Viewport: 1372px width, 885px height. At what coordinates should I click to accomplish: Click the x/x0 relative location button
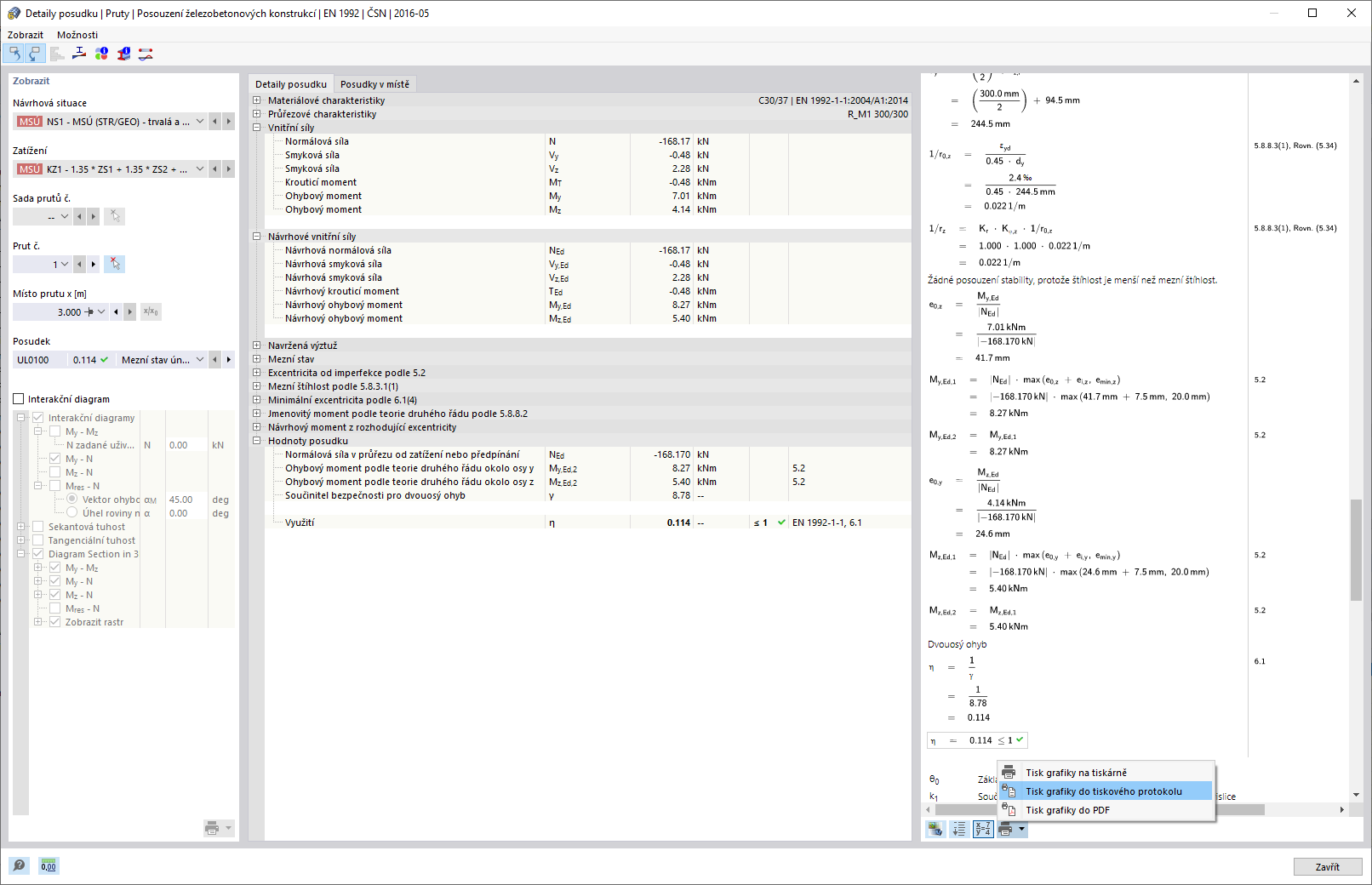tap(151, 311)
